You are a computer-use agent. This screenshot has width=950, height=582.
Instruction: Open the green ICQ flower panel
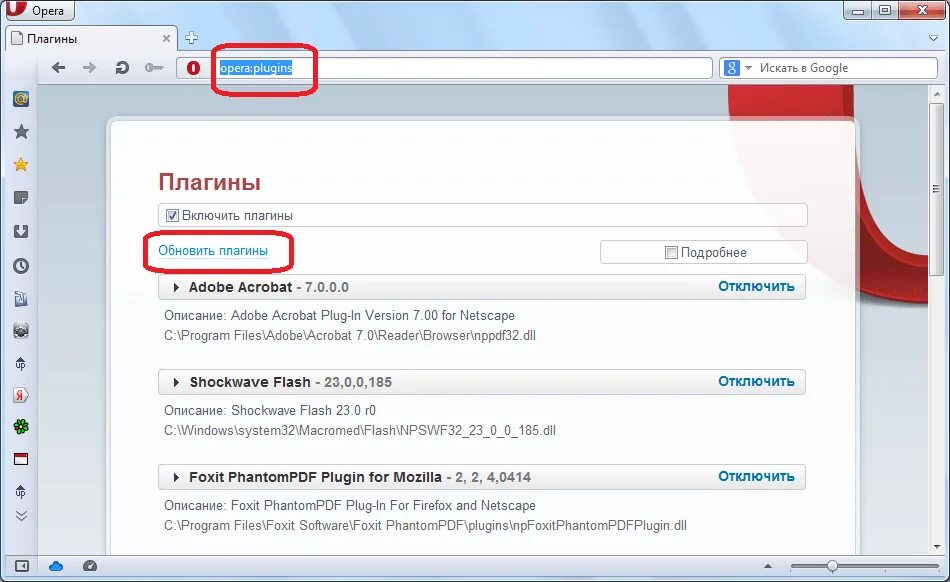point(21,427)
